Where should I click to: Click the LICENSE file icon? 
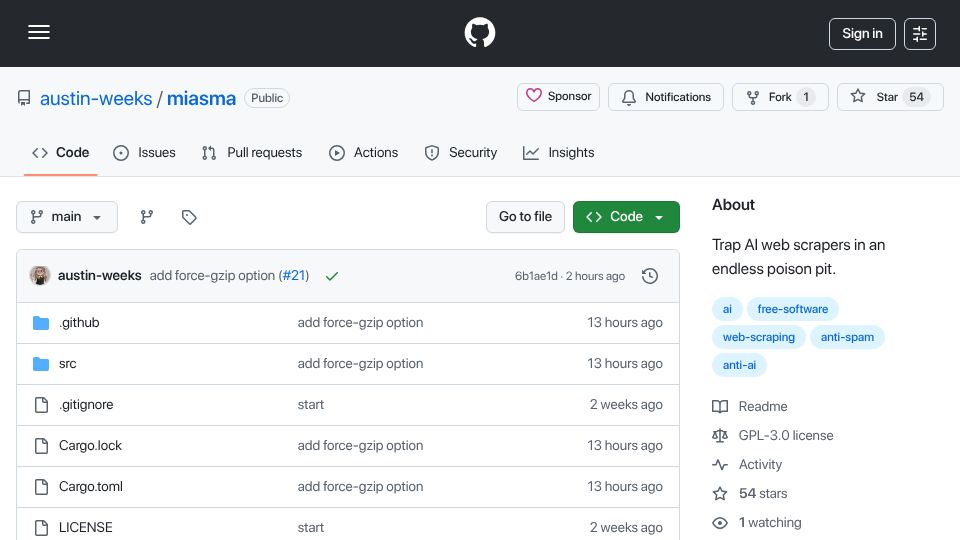tap(41, 528)
